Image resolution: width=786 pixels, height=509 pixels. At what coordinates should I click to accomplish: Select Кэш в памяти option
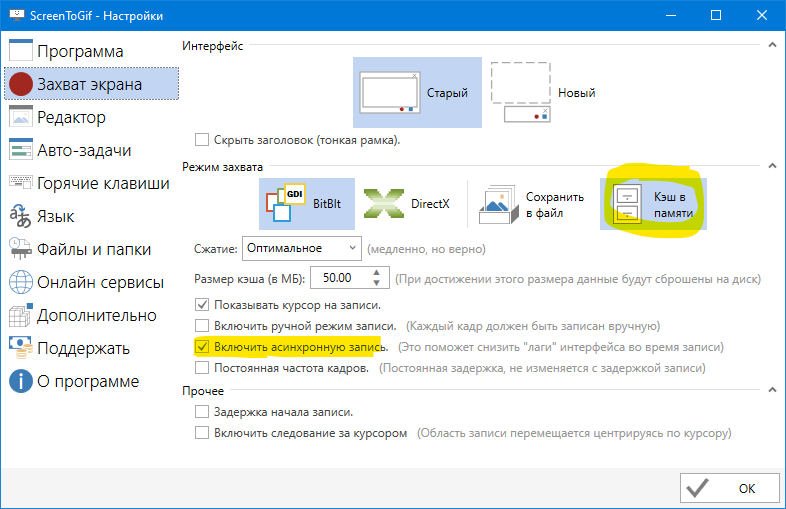[653, 204]
